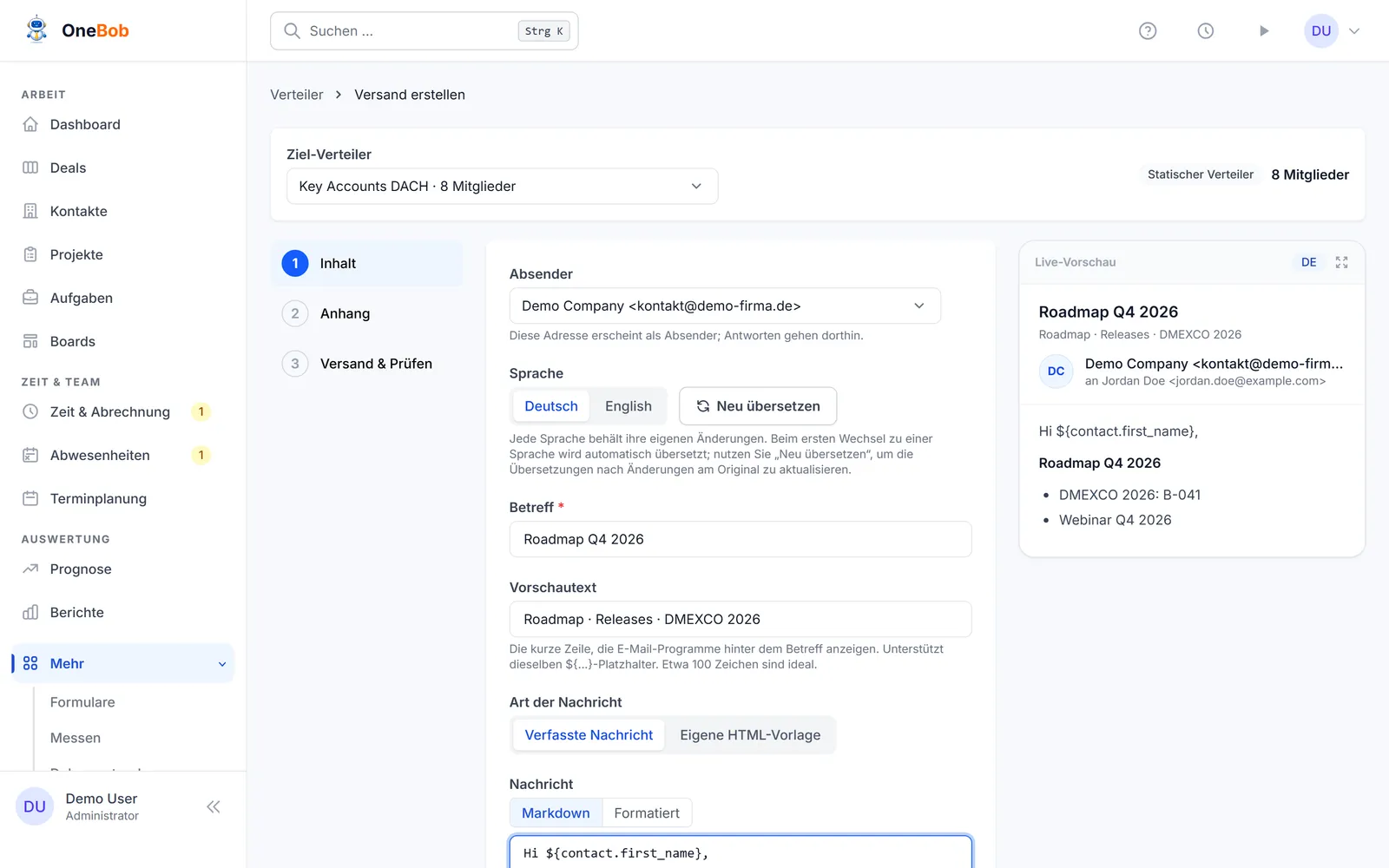
Task: Choose Eigene HTML-Vorlage message type
Action: tap(750, 735)
